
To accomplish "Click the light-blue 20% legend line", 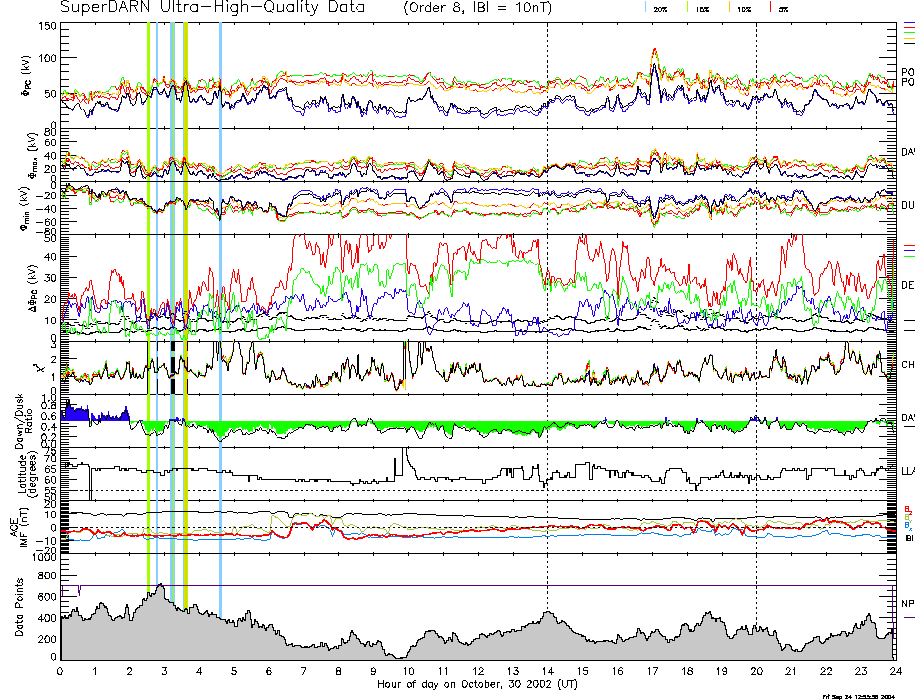I will [645, 7].
